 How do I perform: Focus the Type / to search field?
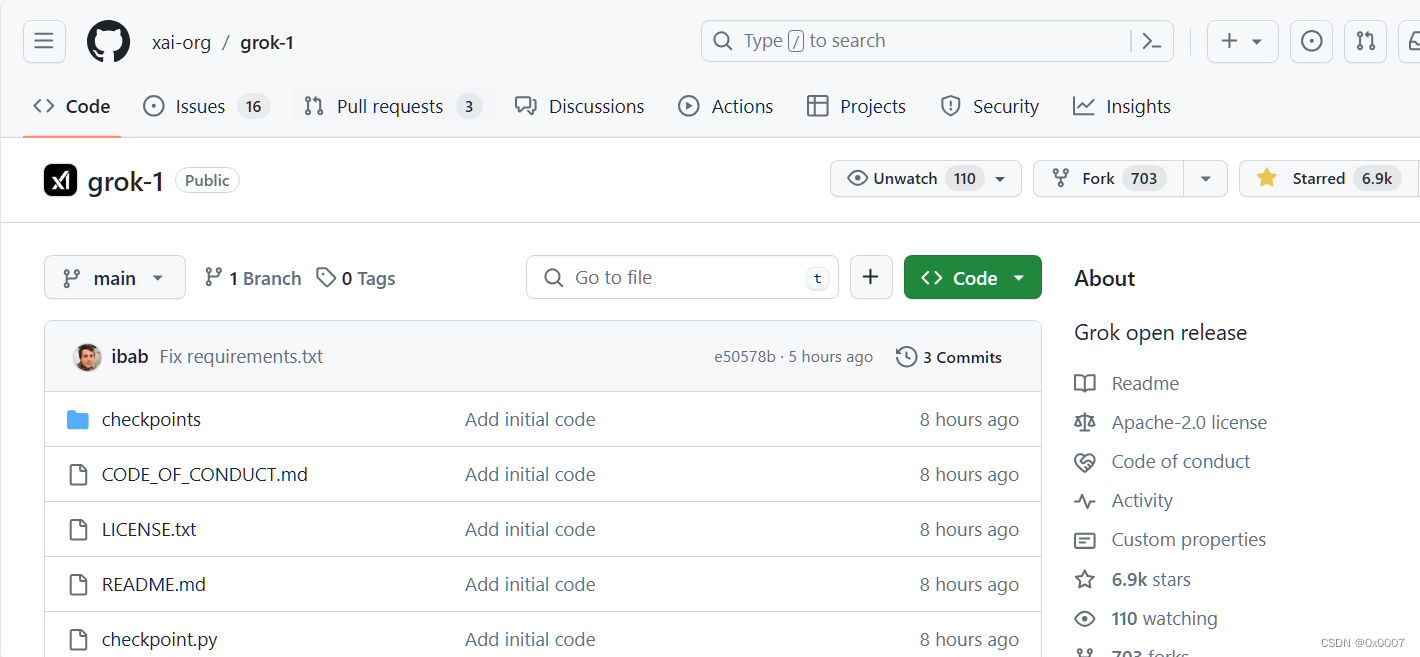(x=937, y=41)
